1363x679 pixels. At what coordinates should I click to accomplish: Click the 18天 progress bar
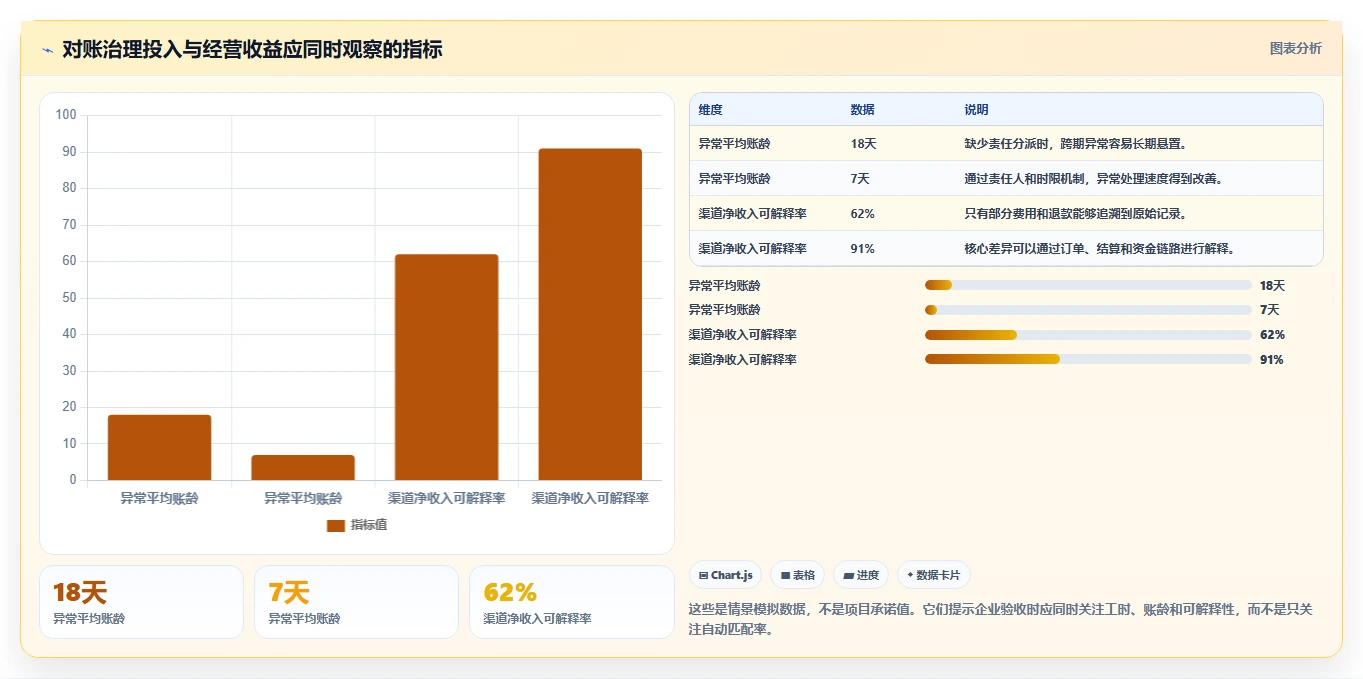(1088, 285)
